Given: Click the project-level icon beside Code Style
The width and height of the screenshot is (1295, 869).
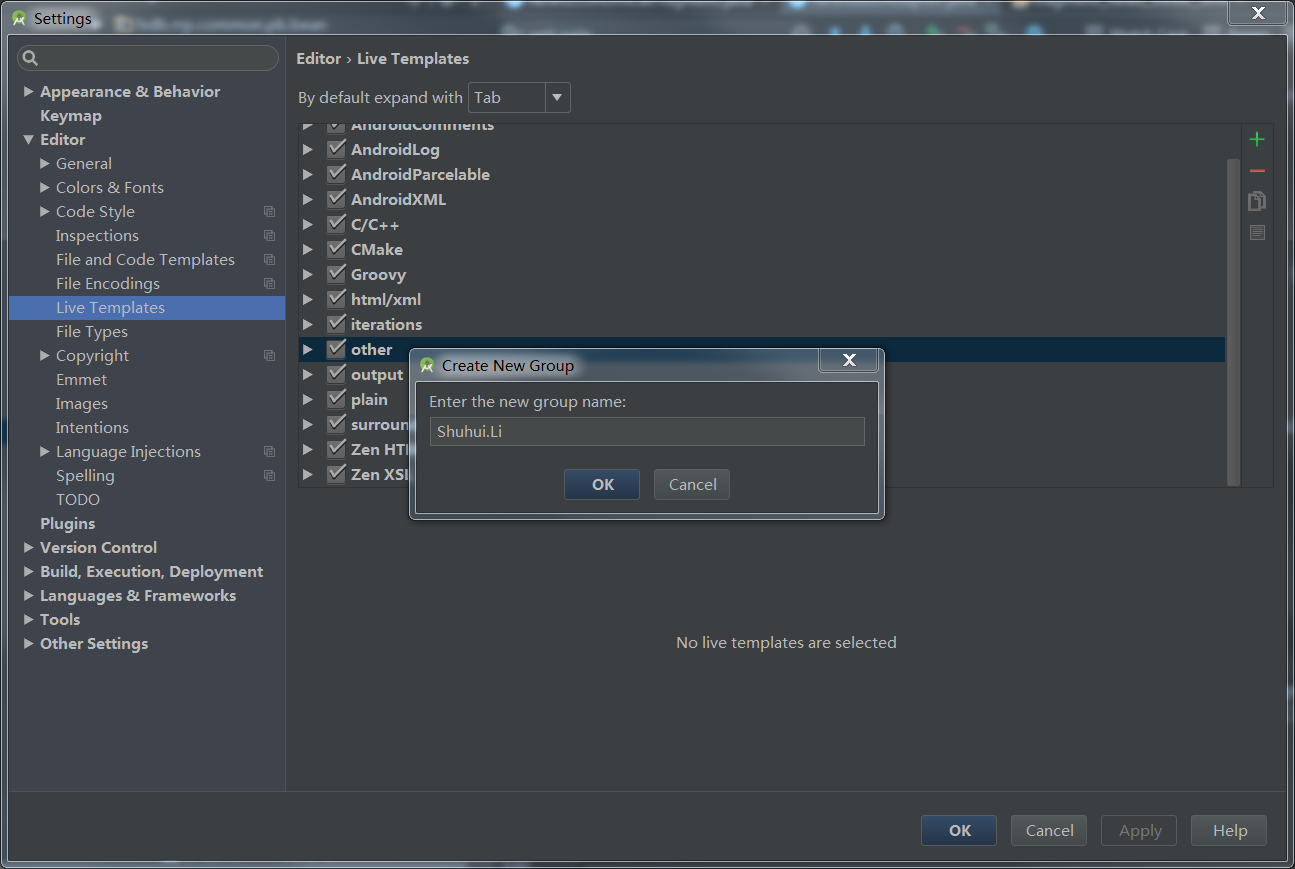Looking at the screenshot, I should pyautogui.click(x=269, y=212).
